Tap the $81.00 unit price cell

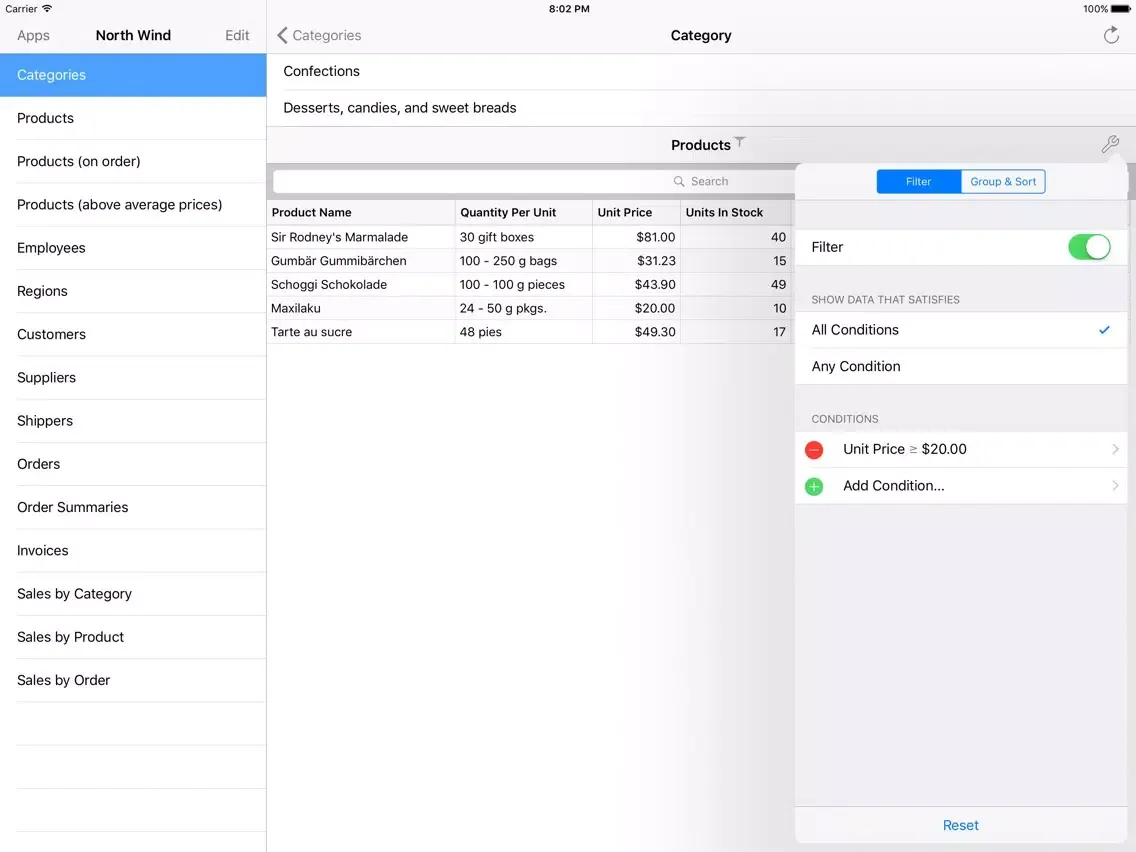tap(636, 237)
